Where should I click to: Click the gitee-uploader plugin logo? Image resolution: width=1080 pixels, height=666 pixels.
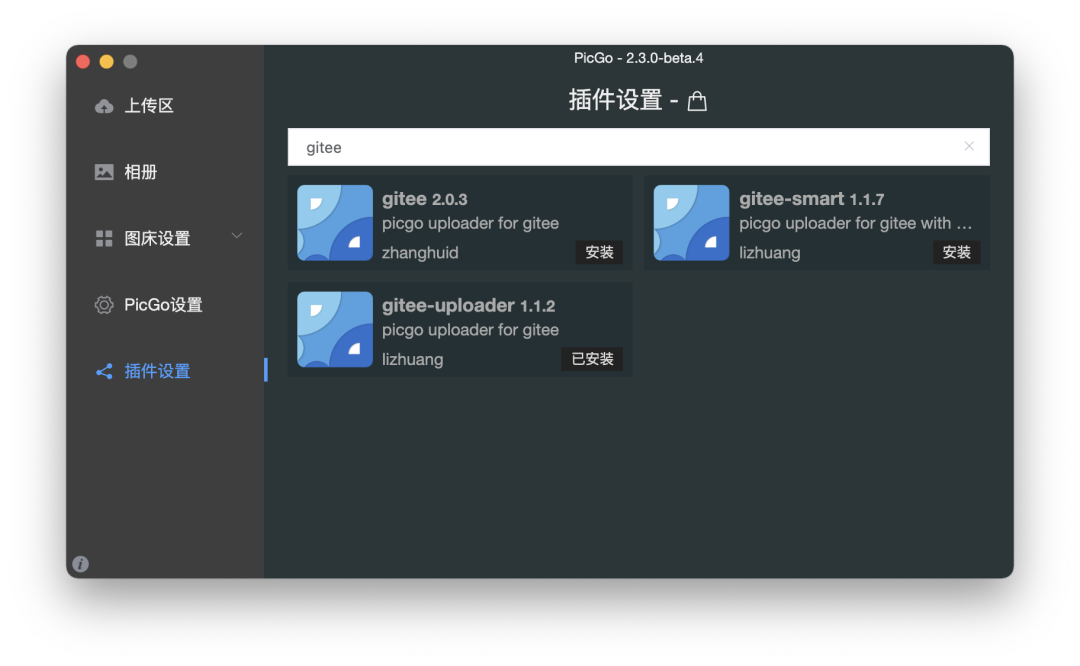tap(334, 330)
